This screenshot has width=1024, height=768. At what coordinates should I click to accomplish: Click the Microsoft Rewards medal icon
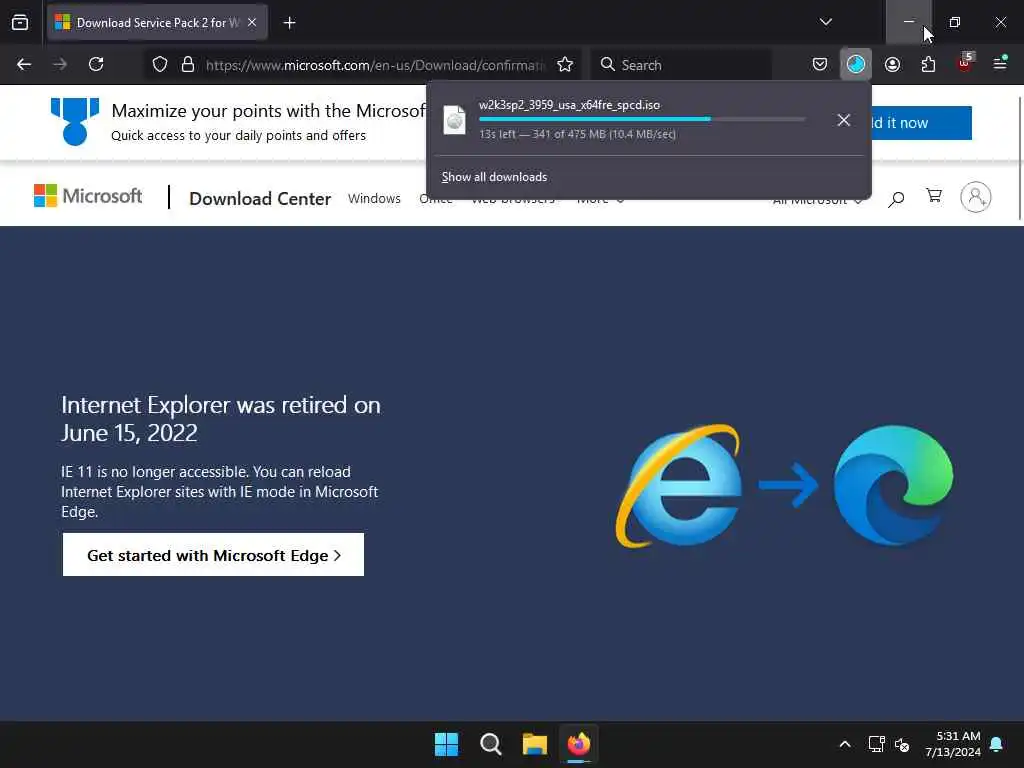tap(75, 121)
